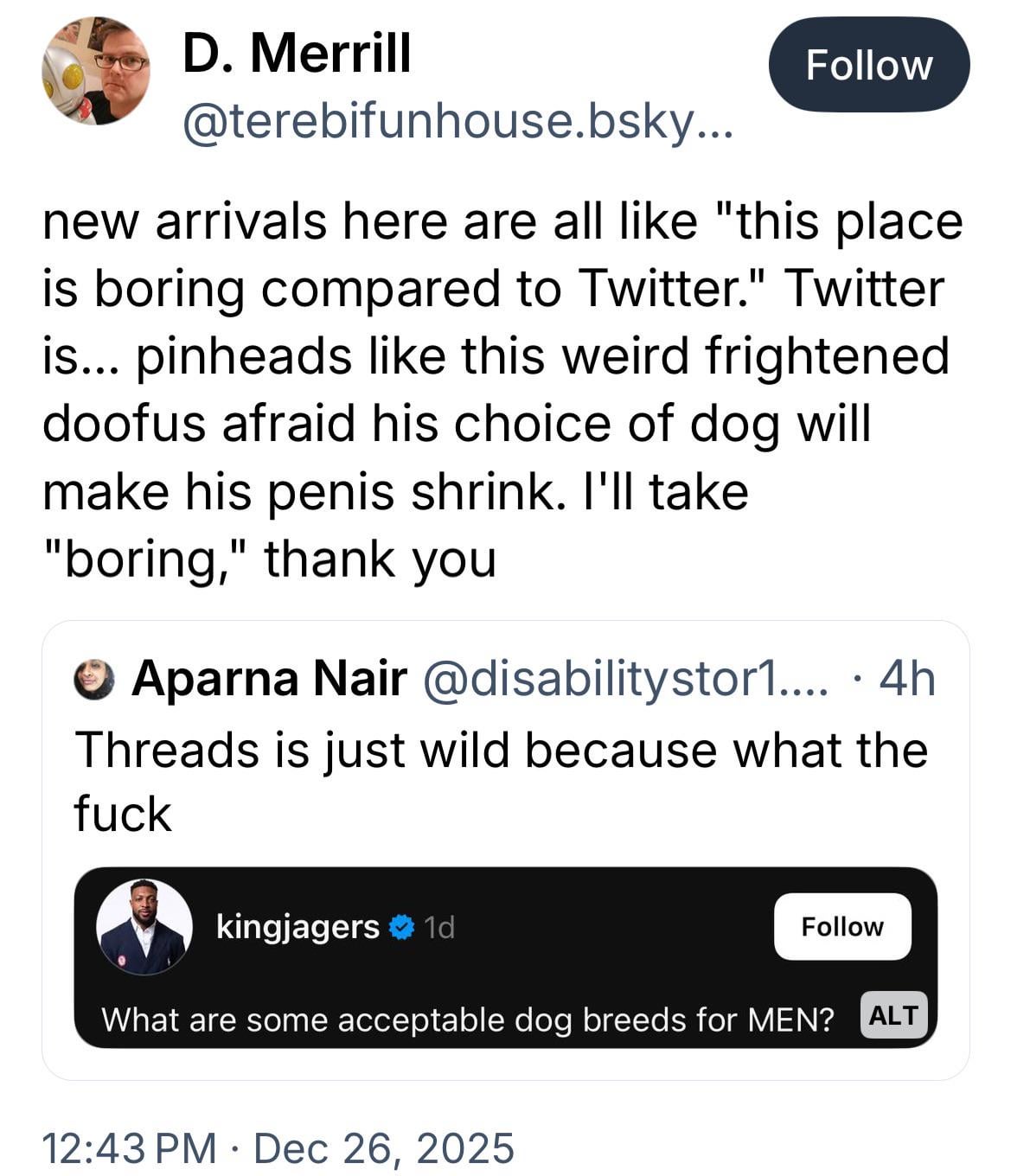Open the D. Merrill display name link

(x=297, y=54)
